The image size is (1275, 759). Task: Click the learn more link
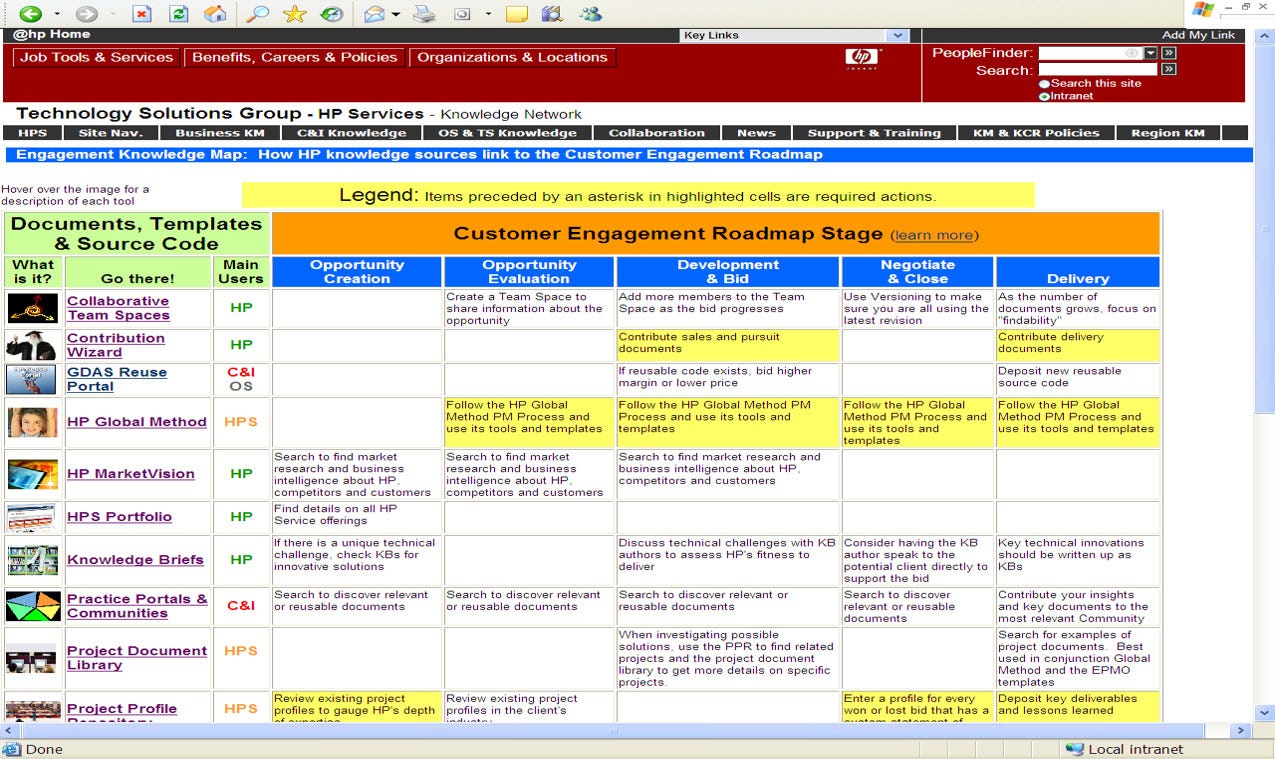(x=934, y=235)
